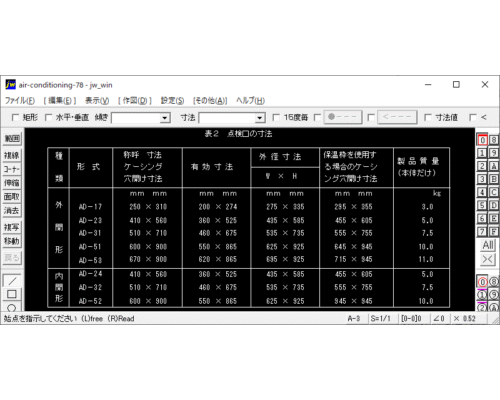Screen dimensions: 500x400
Task: Select layer 6 in layer bar
Action: pos(482,218)
